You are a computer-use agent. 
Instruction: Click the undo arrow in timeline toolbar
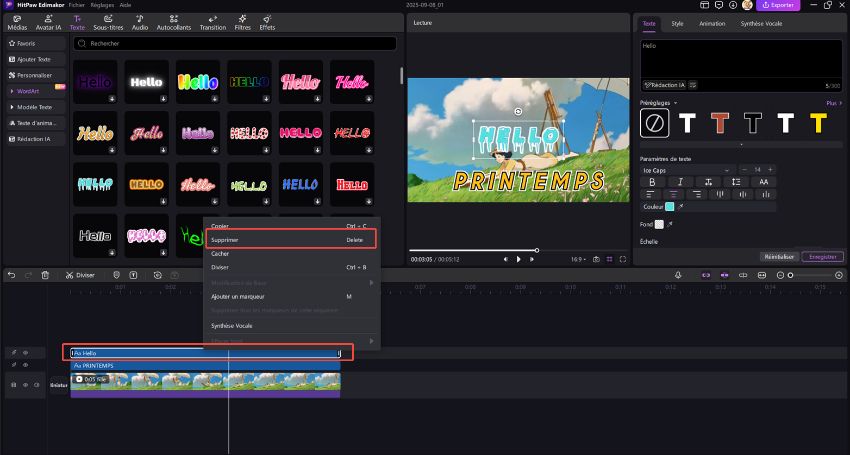coord(11,275)
